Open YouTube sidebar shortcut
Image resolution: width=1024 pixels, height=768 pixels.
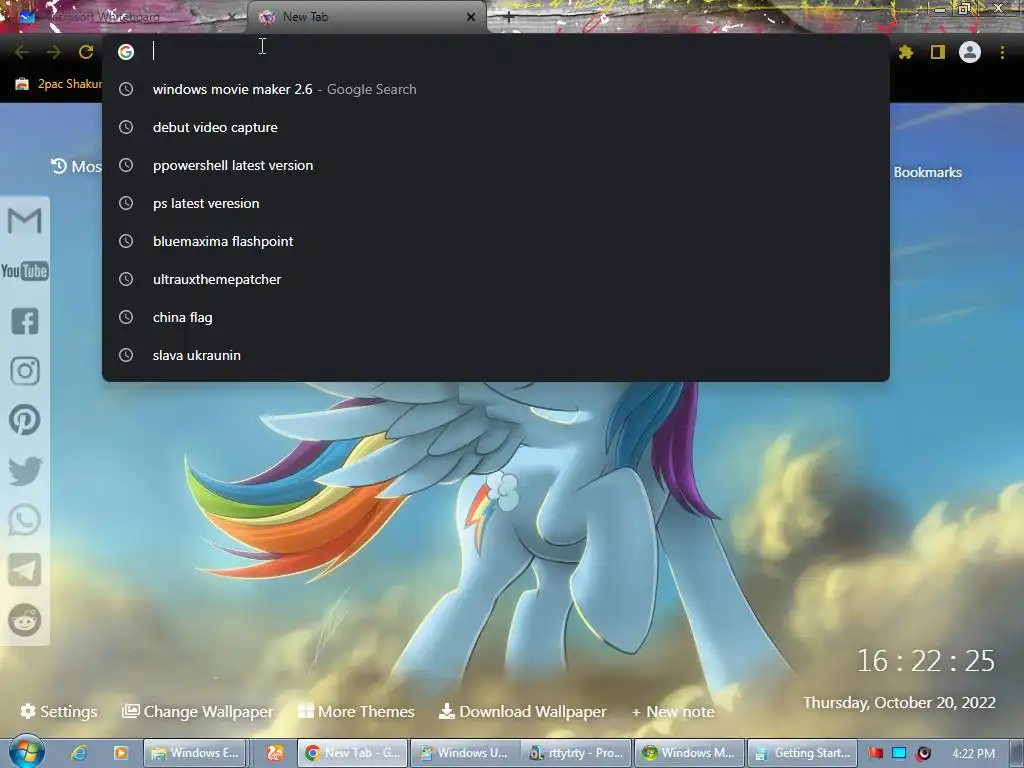coord(25,271)
